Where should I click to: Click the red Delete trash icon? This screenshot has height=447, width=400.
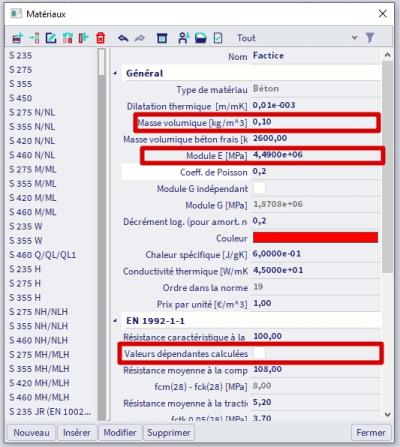tap(100, 38)
